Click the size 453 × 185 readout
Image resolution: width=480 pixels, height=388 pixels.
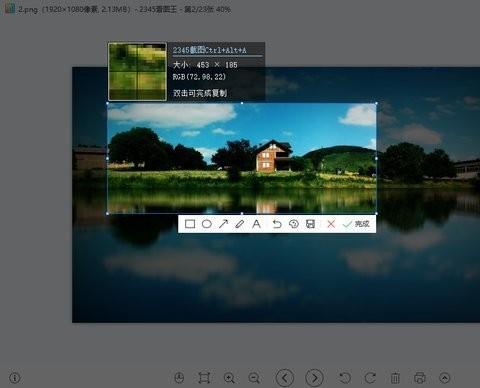click(205, 65)
